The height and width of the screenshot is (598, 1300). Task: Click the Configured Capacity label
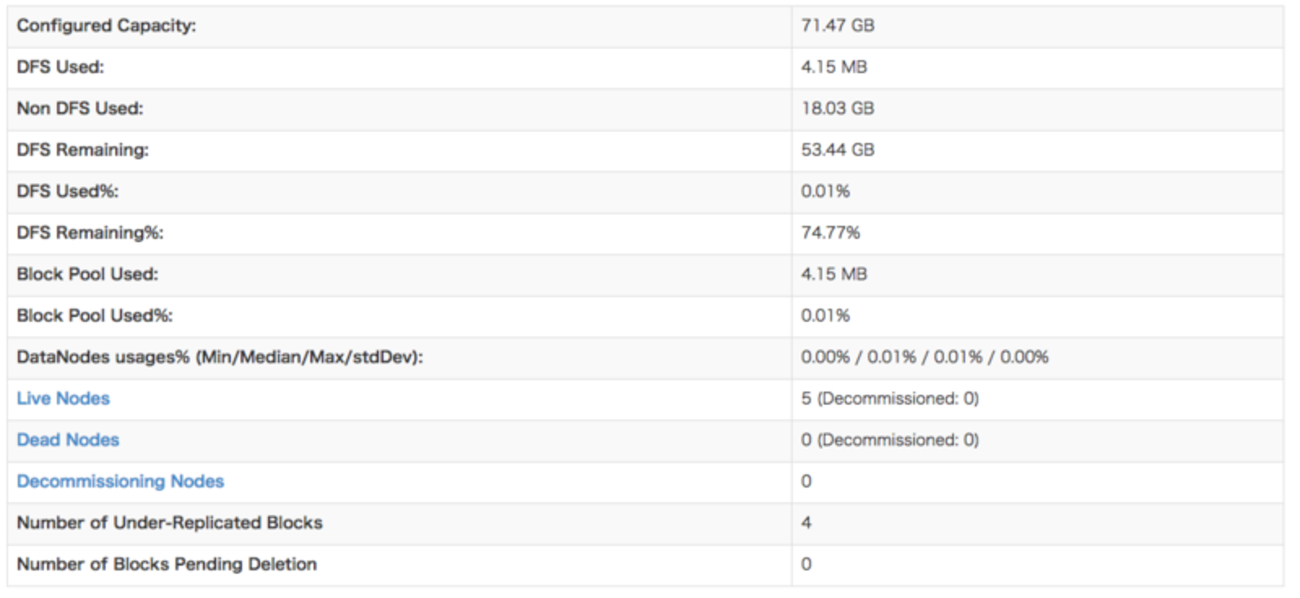[106, 26]
